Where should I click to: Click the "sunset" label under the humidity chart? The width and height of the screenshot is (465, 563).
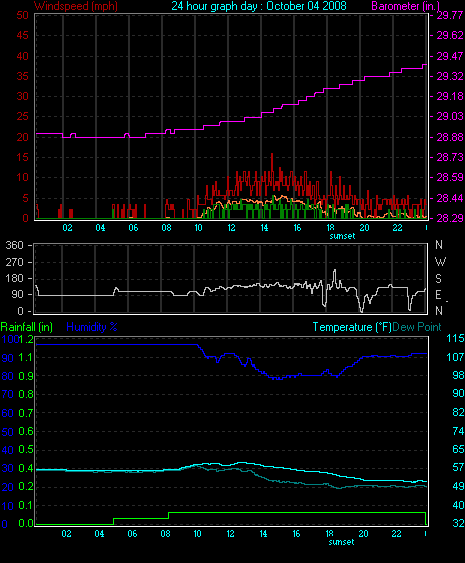point(341,542)
